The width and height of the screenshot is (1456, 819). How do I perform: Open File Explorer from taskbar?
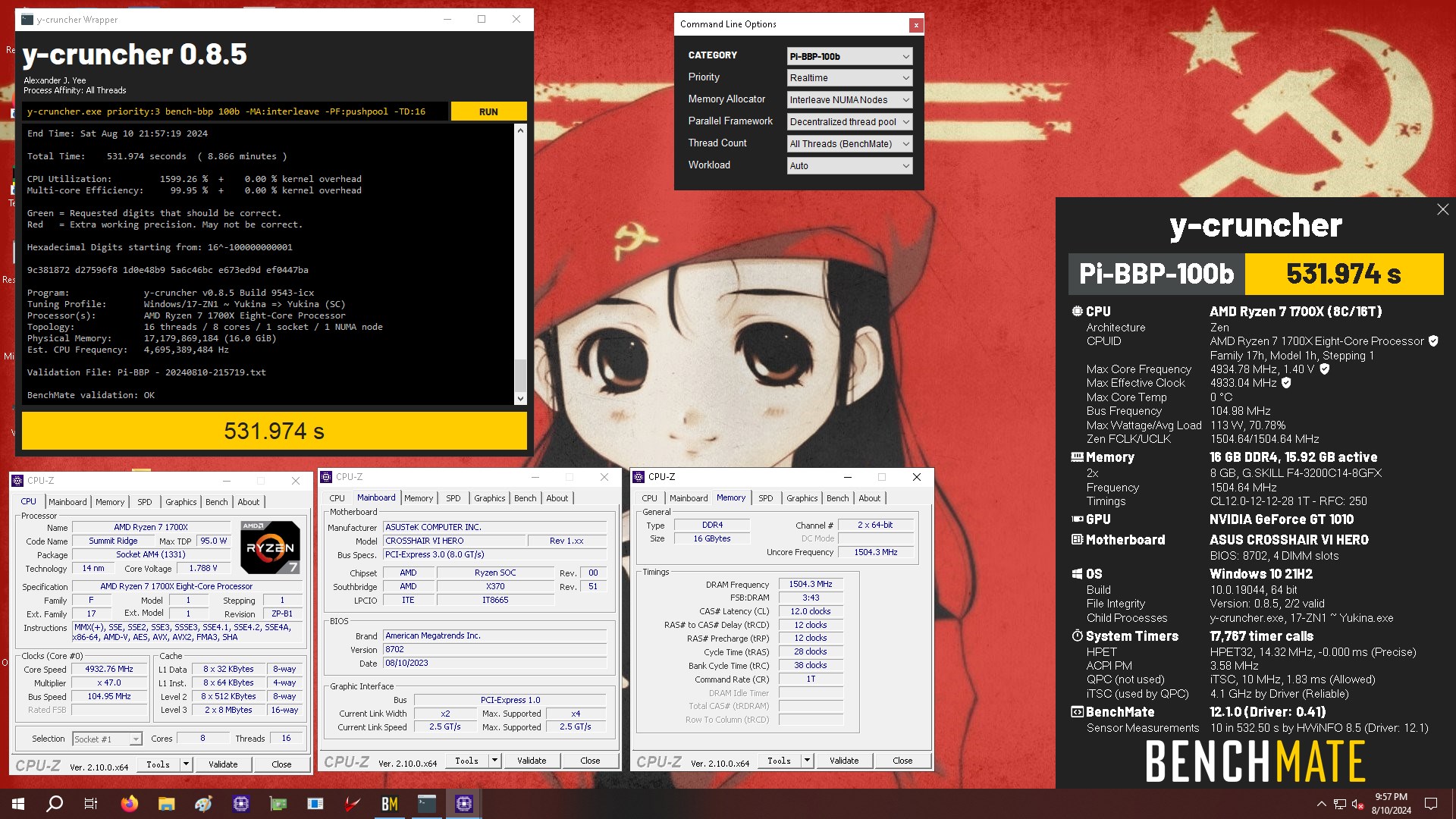tap(167, 804)
